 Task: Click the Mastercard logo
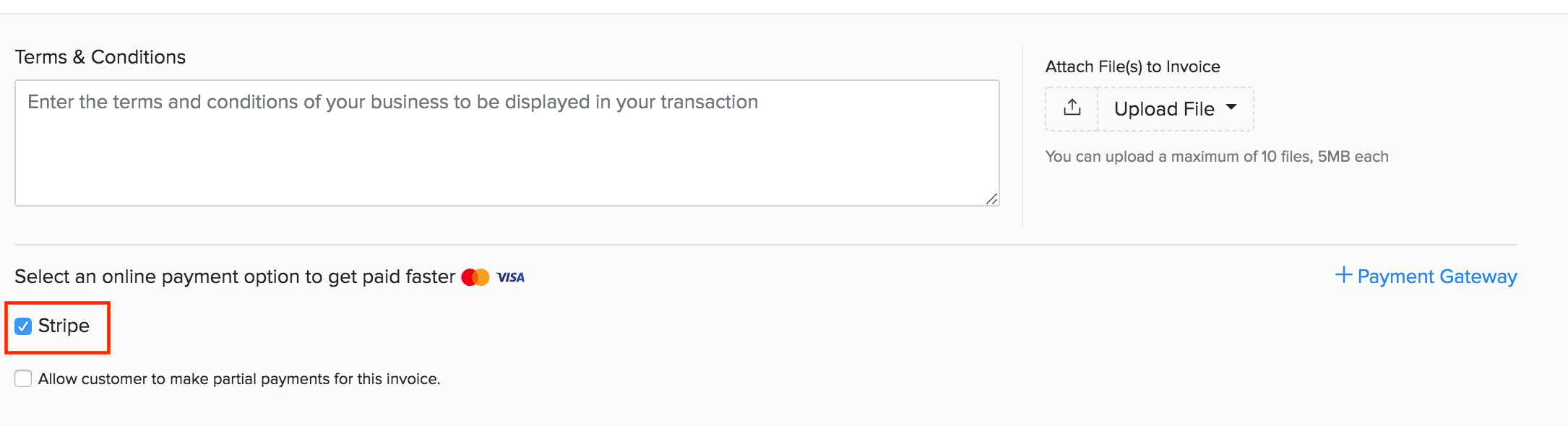tap(475, 277)
